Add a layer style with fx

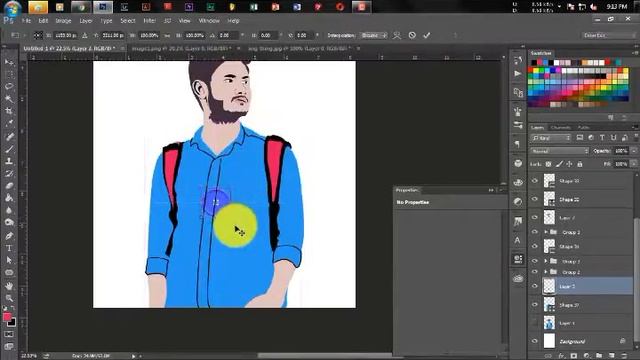point(562,356)
